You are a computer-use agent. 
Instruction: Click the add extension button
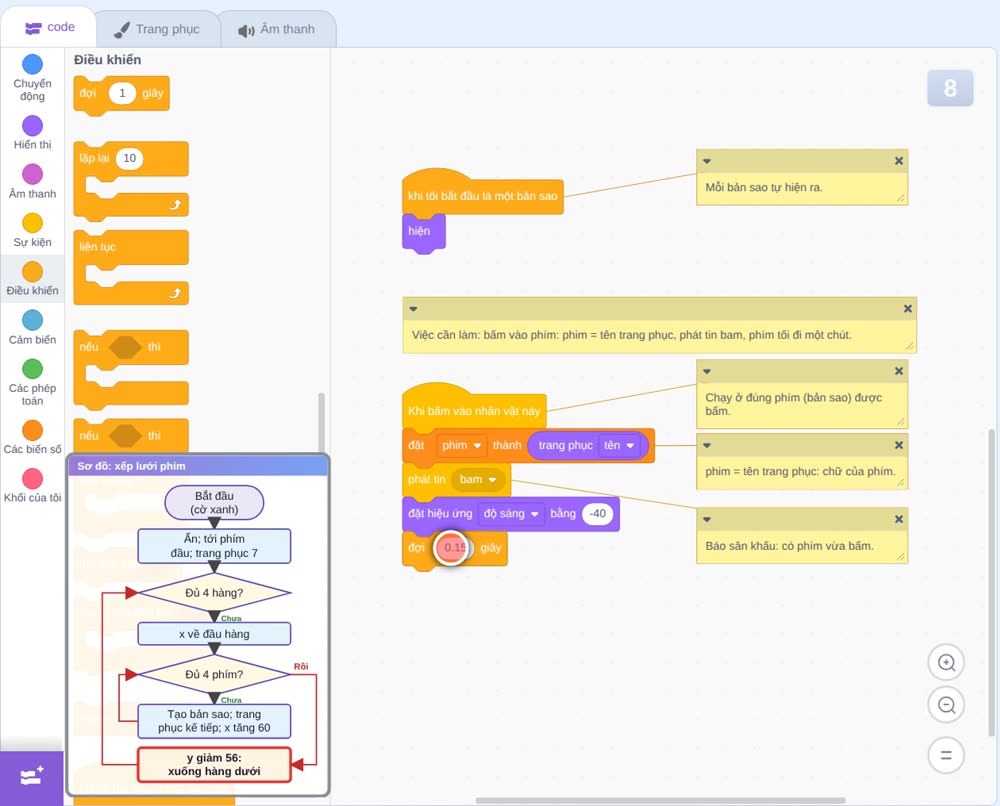click(32, 777)
